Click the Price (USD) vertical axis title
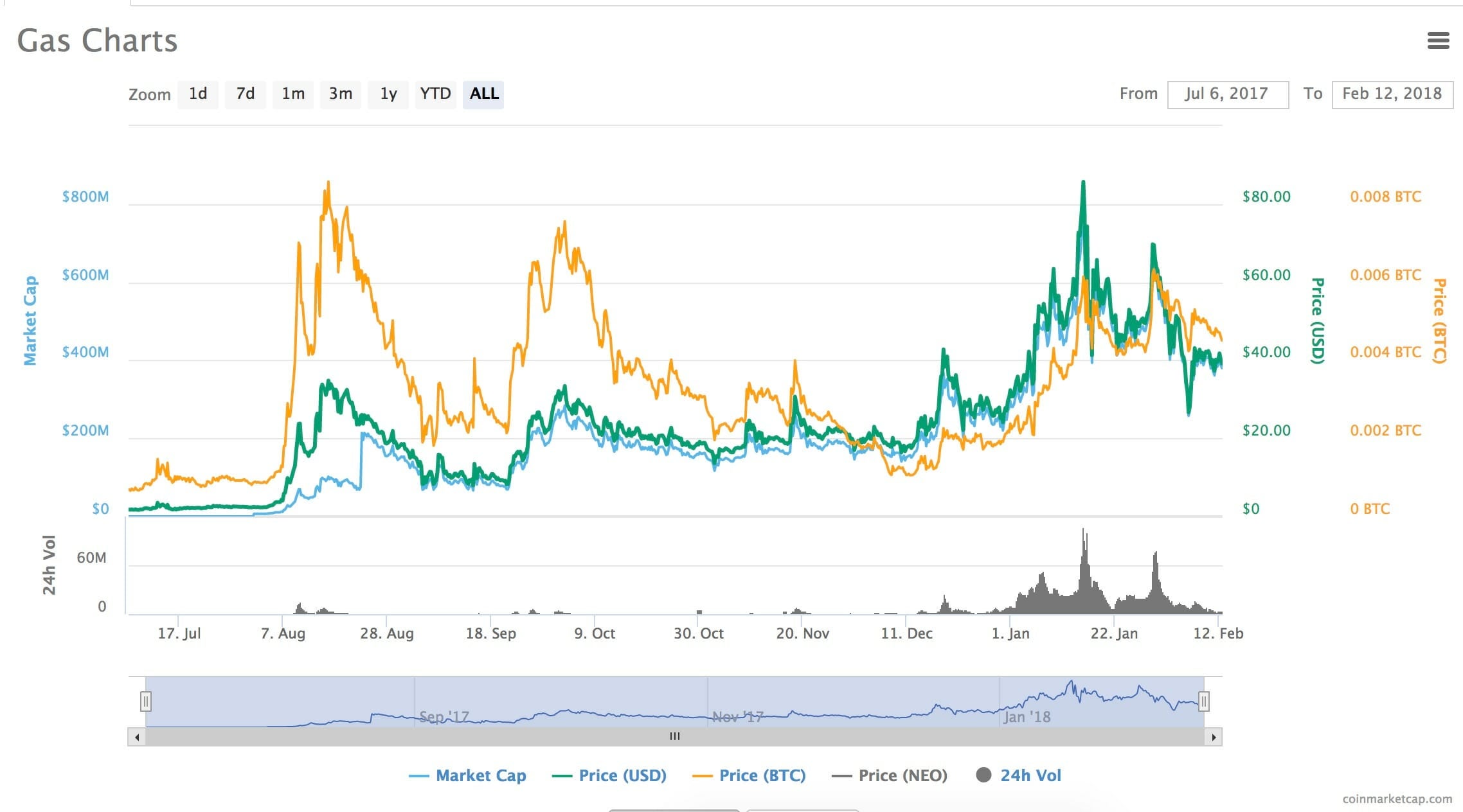Viewport: 1463px width, 812px height. [1317, 321]
